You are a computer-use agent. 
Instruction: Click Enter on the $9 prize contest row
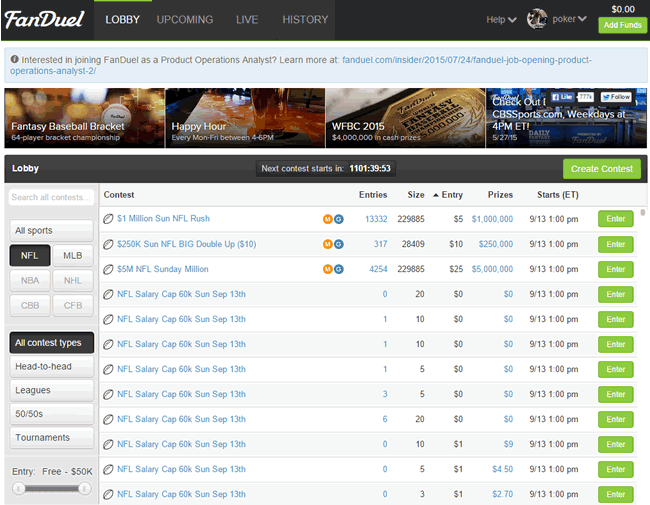click(616, 444)
